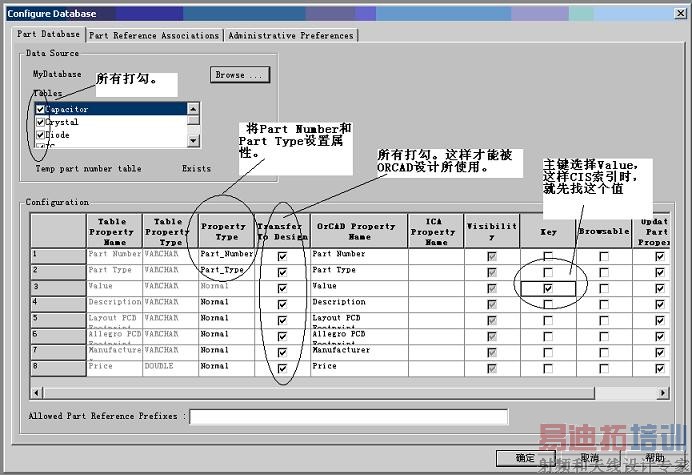Select row header number 5

58,320
